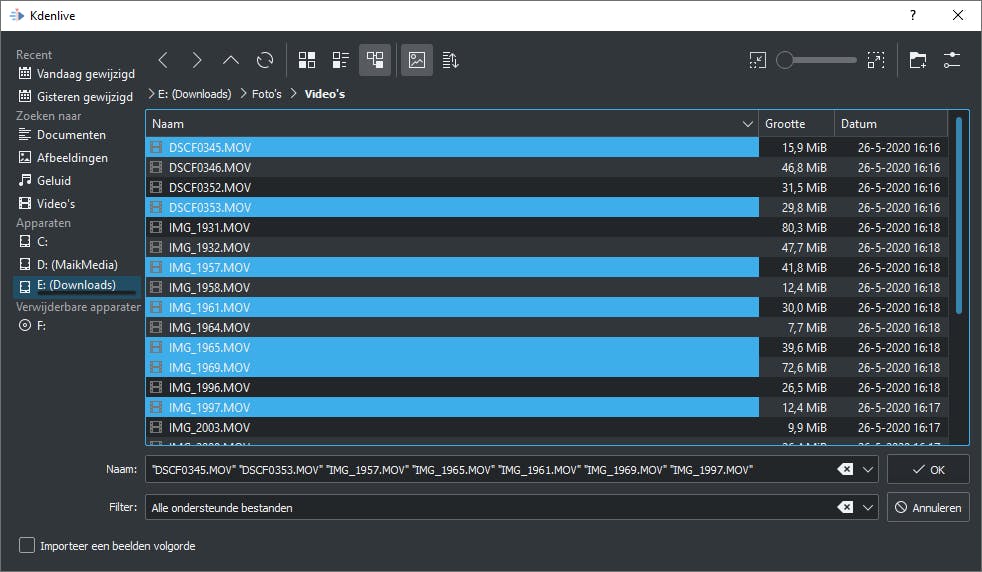The height and width of the screenshot is (572, 982).
Task: Open the Filter file type dropdown
Action: click(x=868, y=507)
